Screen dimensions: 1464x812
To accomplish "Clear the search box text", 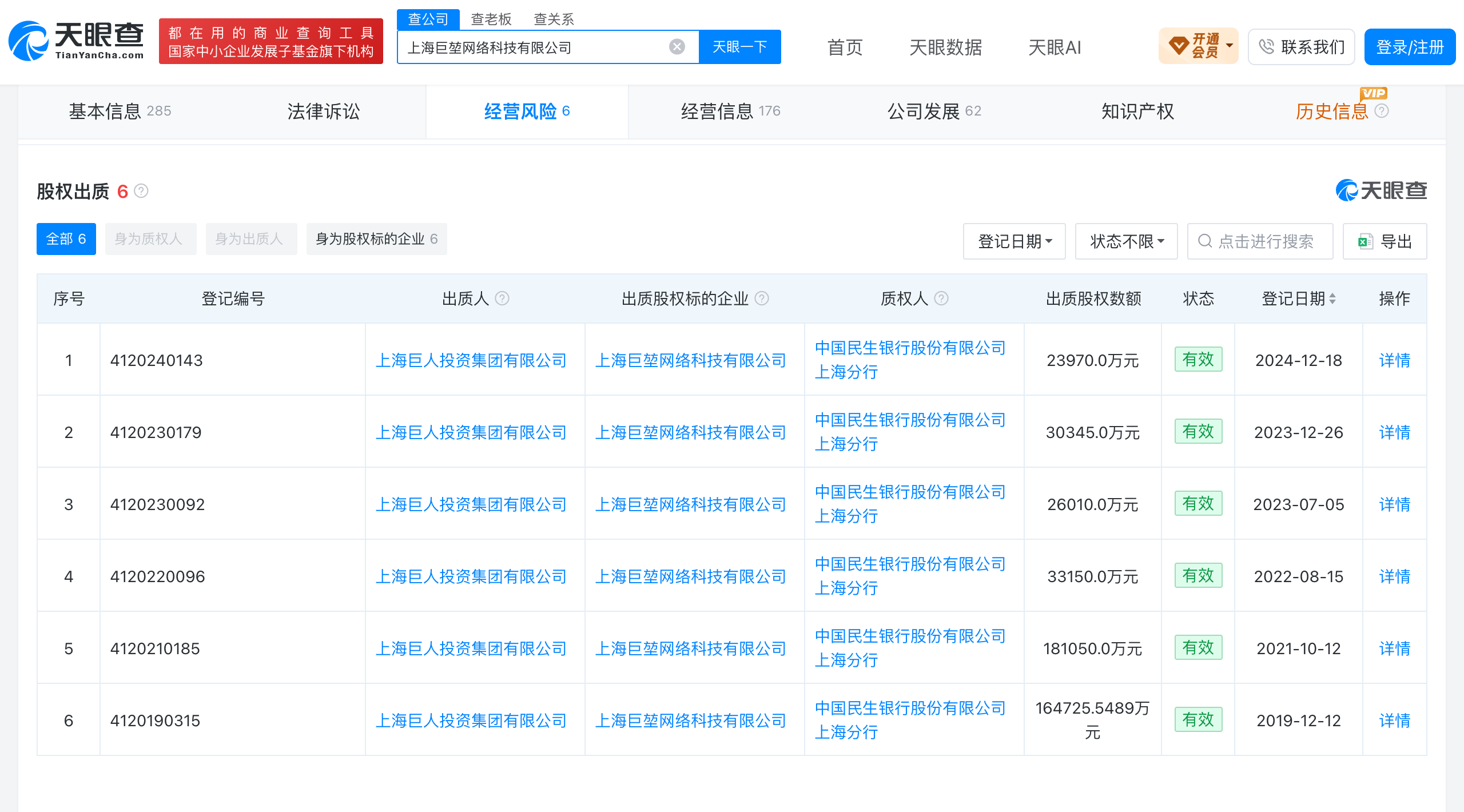I will tap(677, 47).
